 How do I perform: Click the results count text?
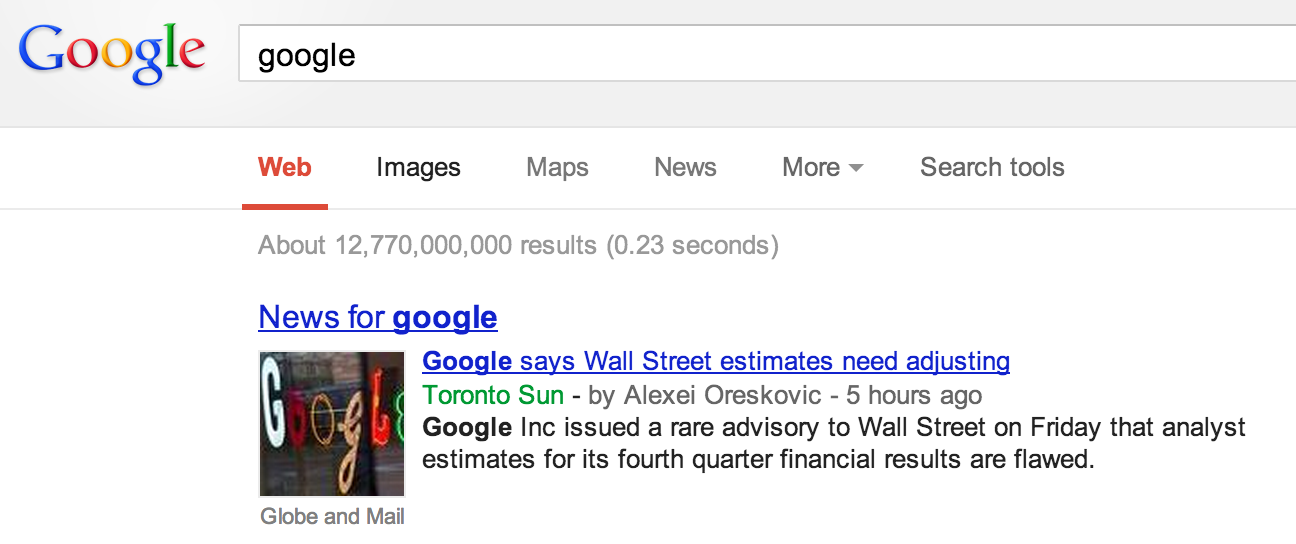point(518,245)
